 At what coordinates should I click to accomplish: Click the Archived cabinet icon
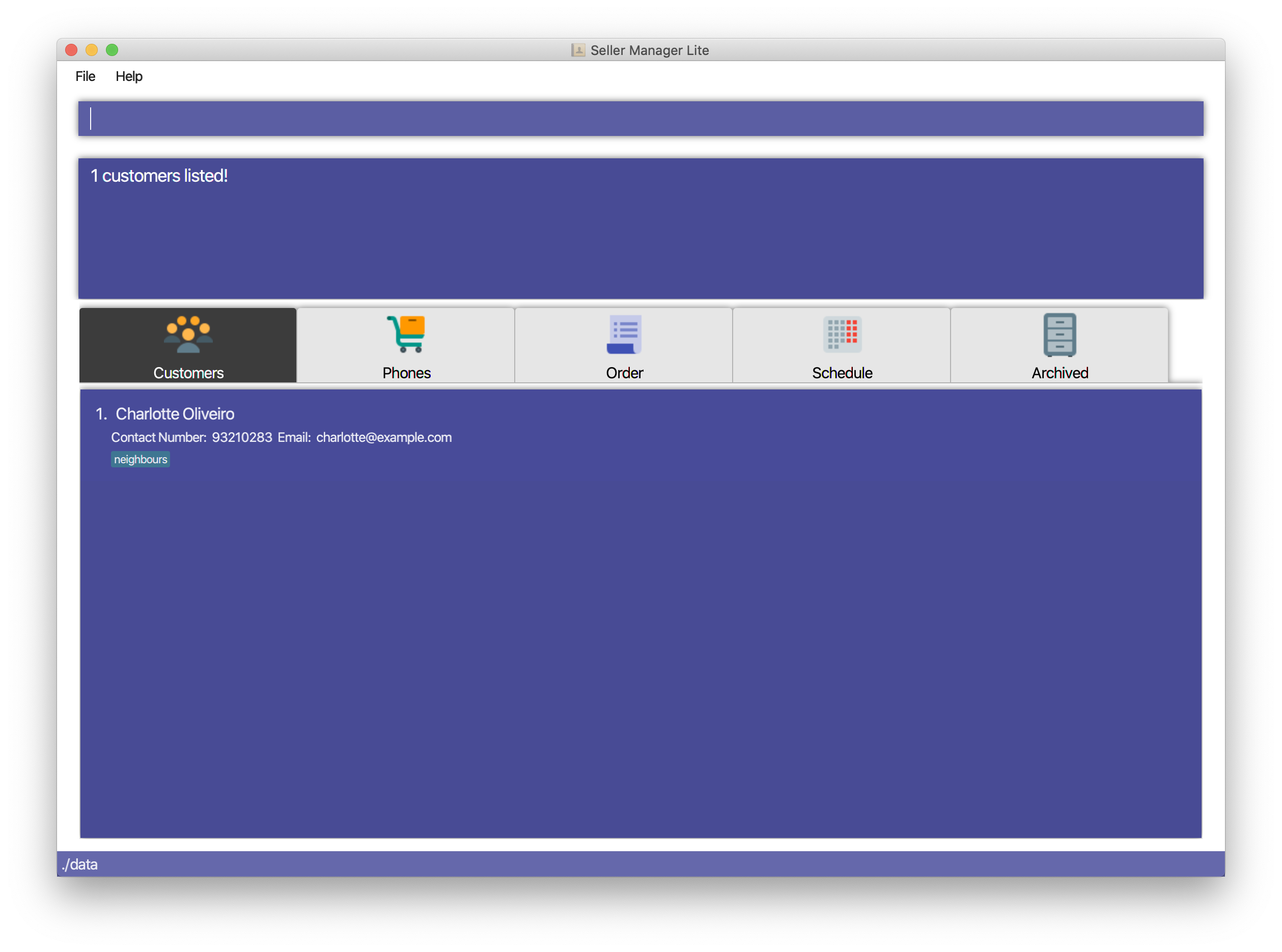[x=1060, y=334]
